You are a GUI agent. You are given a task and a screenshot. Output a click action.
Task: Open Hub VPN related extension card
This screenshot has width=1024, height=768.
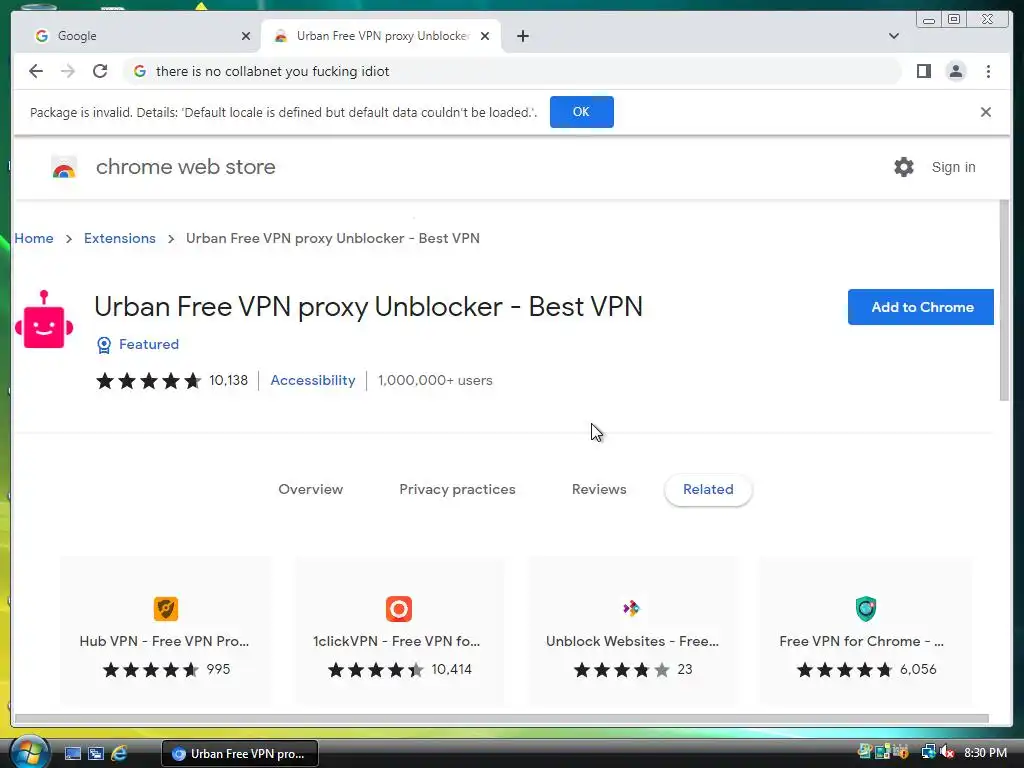coord(165,631)
